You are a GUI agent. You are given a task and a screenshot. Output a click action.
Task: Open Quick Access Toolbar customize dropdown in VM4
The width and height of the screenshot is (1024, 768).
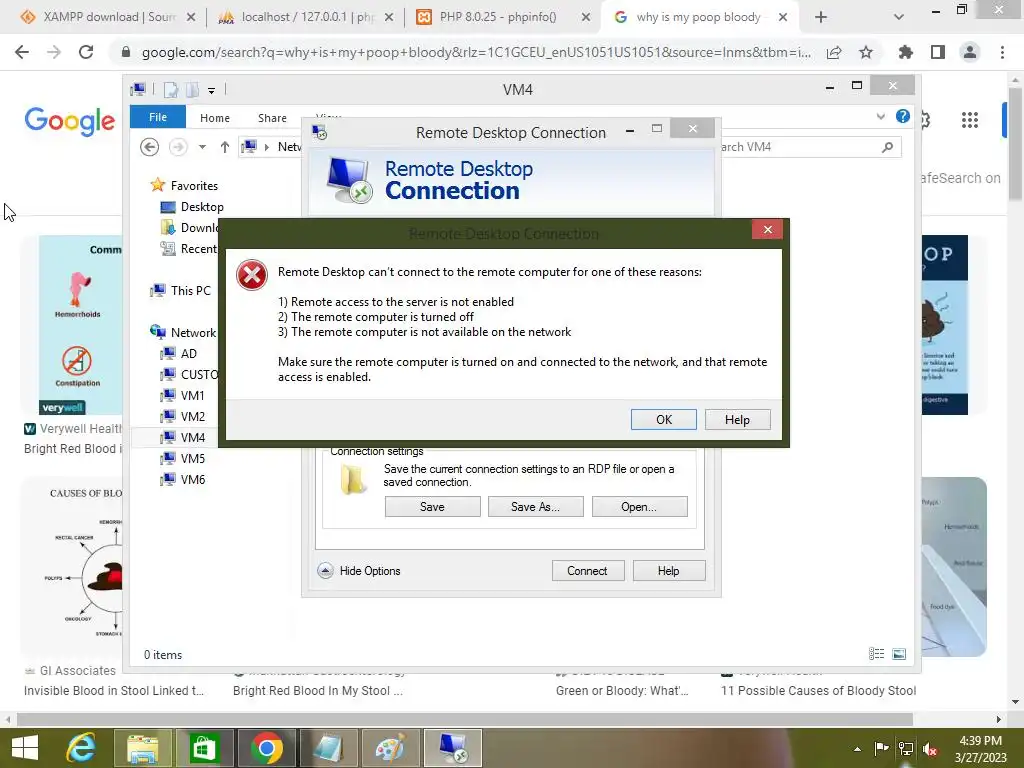click(x=212, y=90)
